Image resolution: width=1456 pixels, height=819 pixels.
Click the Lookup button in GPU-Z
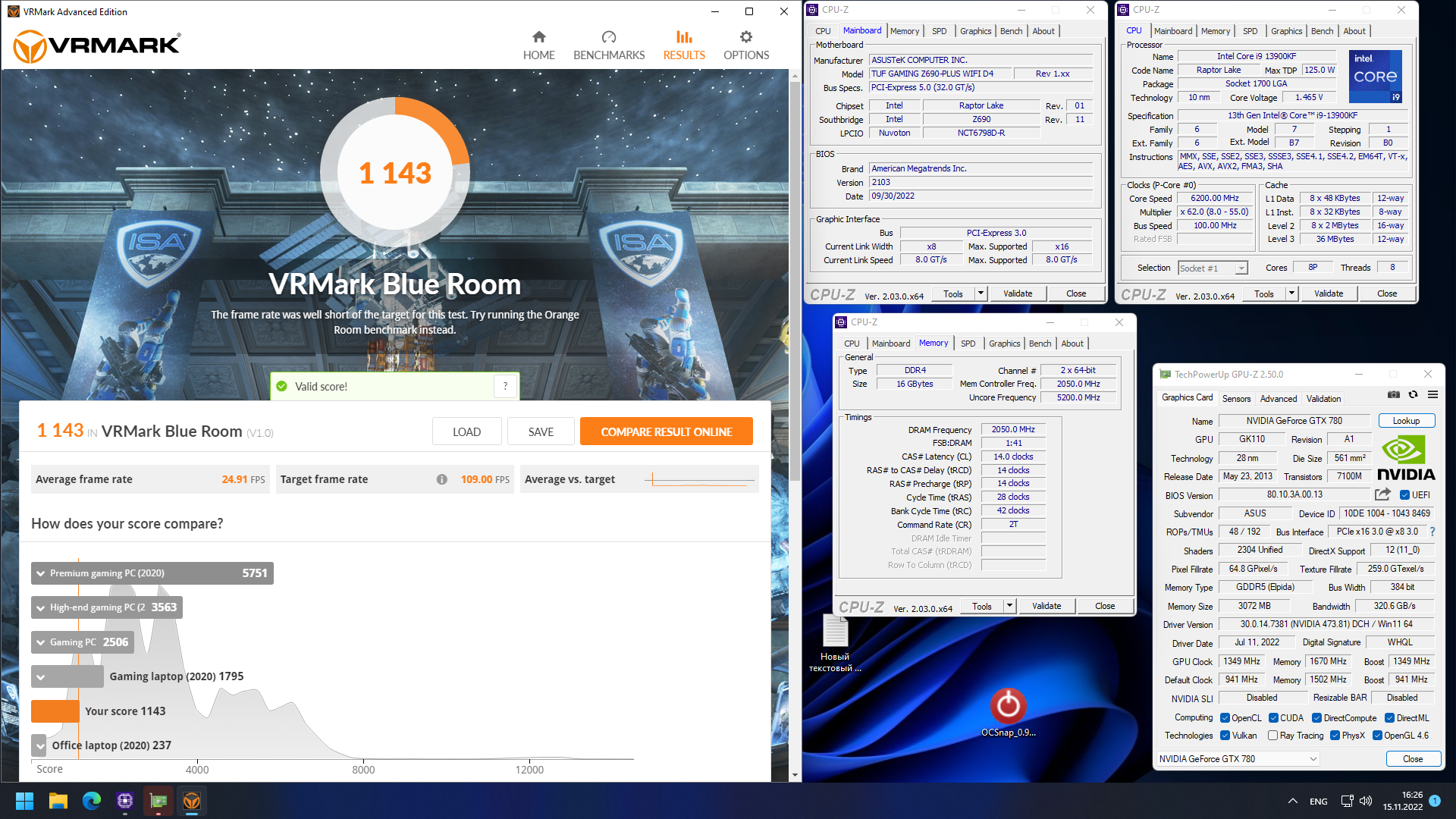click(1406, 421)
